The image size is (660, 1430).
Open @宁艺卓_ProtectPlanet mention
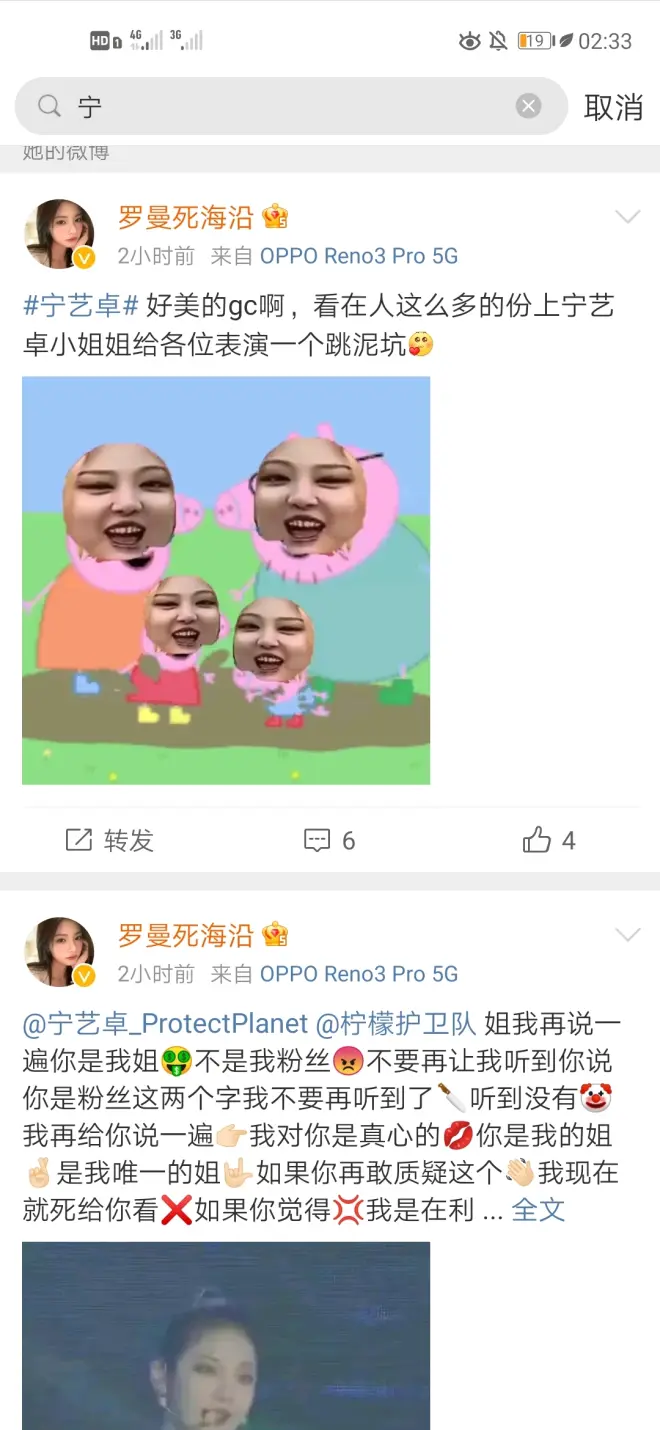165,1024
